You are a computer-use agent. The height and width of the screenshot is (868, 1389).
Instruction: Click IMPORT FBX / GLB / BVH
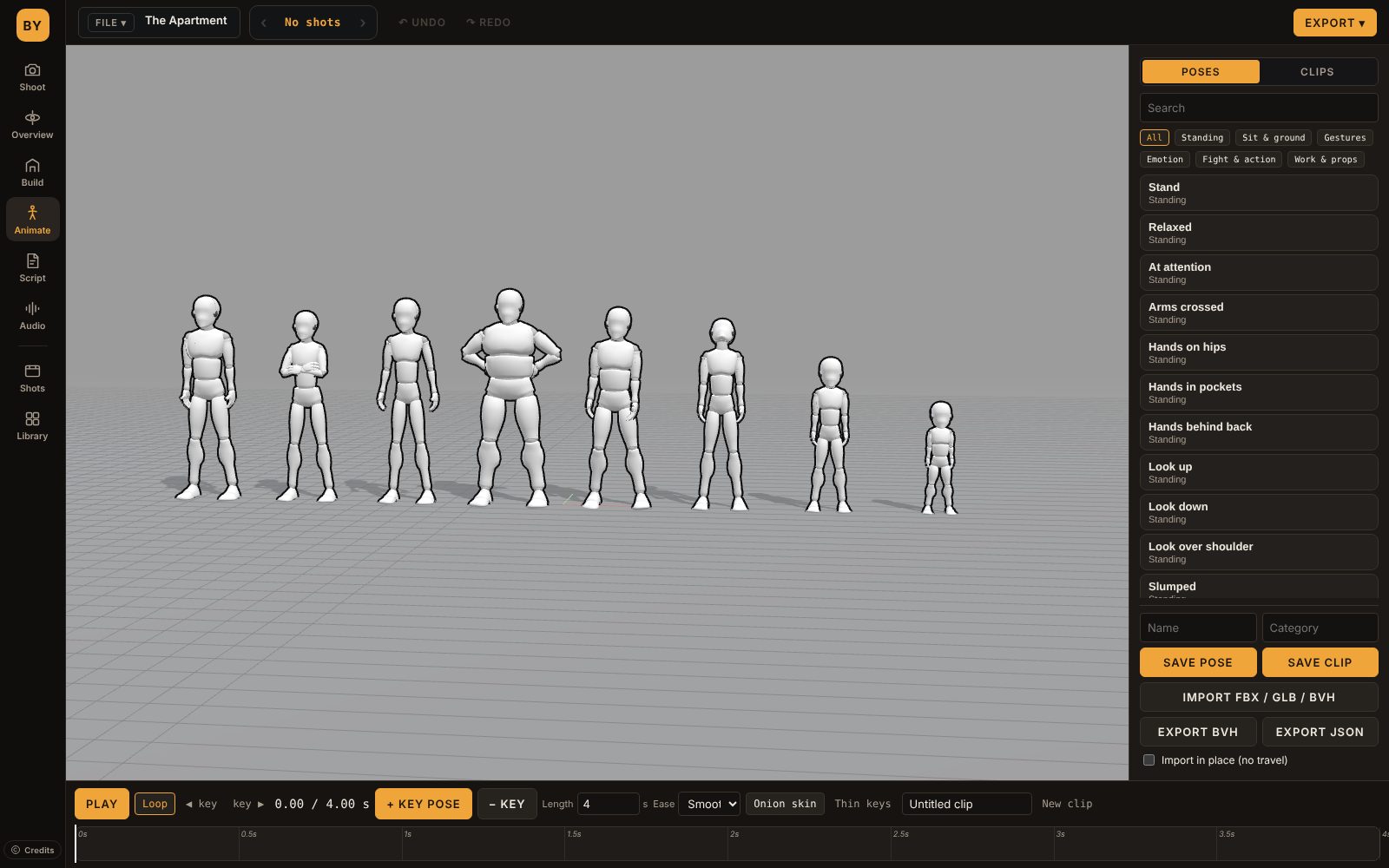coord(1259,697)
